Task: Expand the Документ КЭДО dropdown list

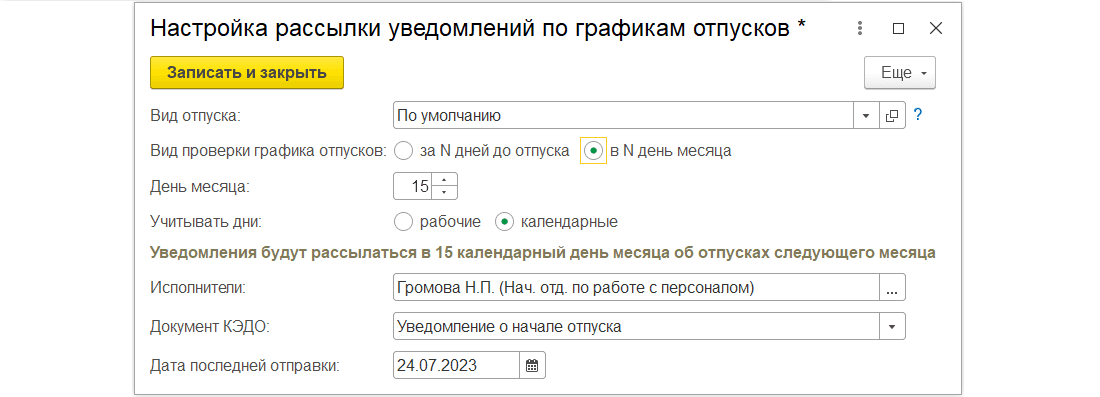Action: click(x=892, y=326)
